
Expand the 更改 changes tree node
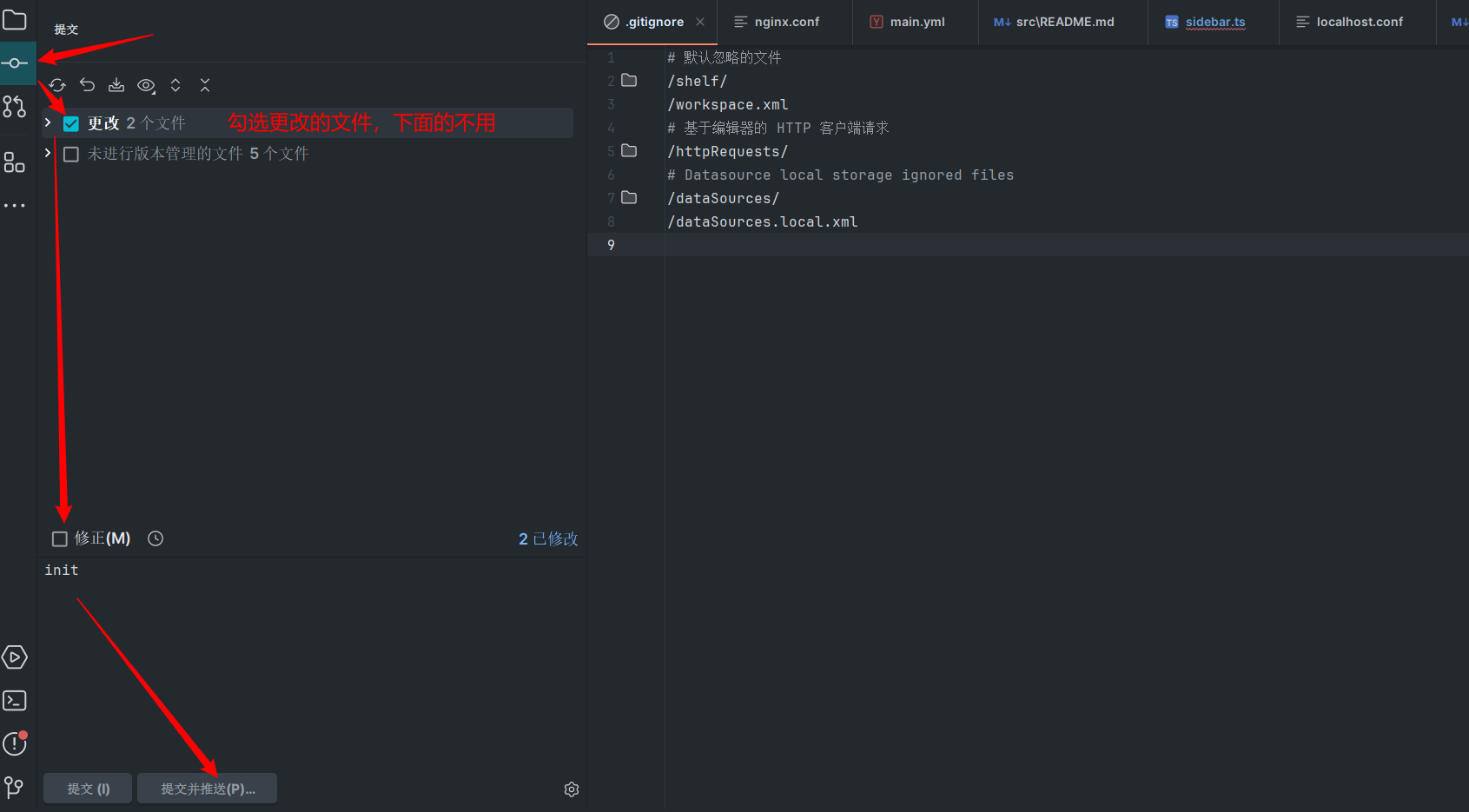[x=48, y=123]
